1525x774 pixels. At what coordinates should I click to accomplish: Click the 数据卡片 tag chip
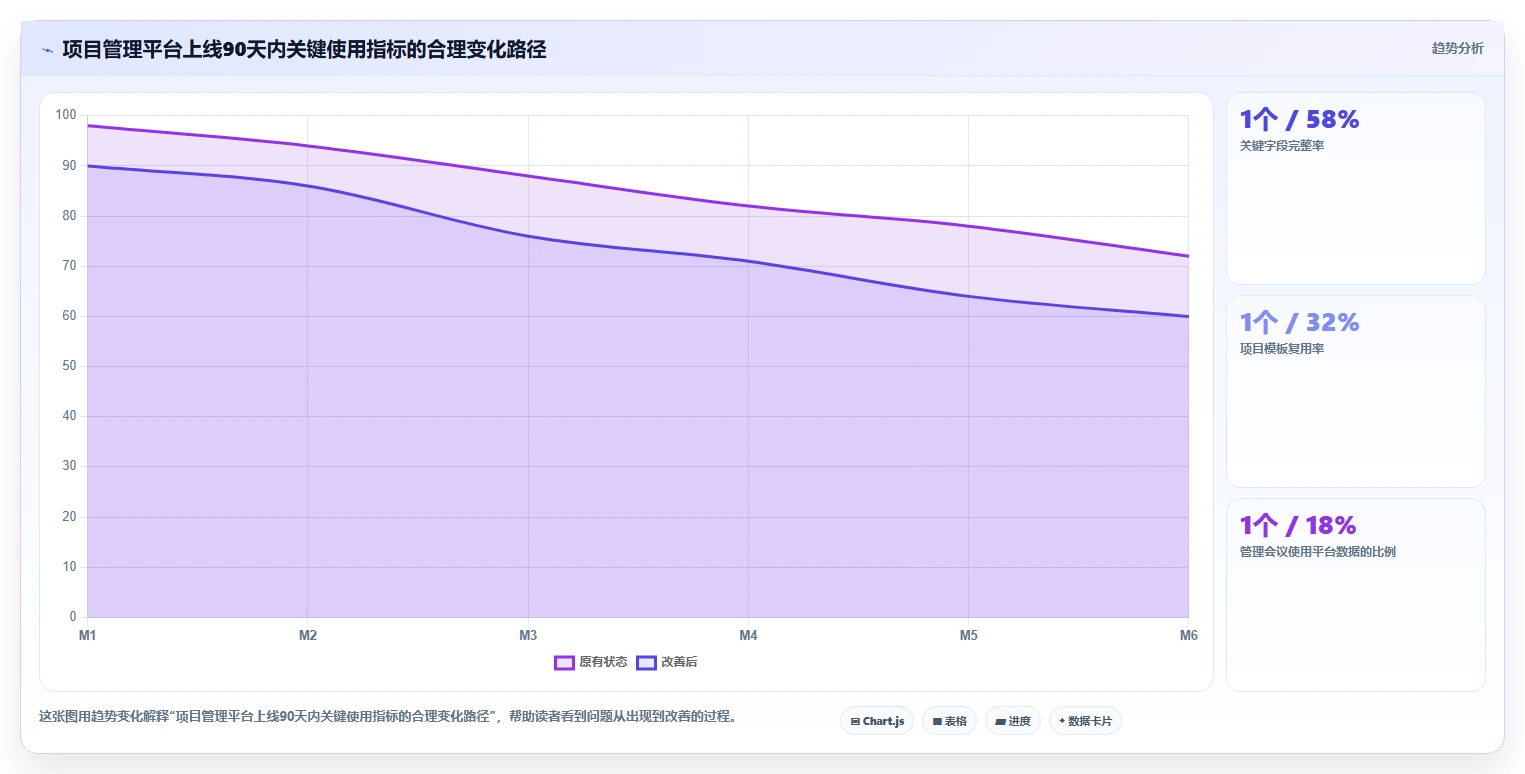pos(1085,721)
